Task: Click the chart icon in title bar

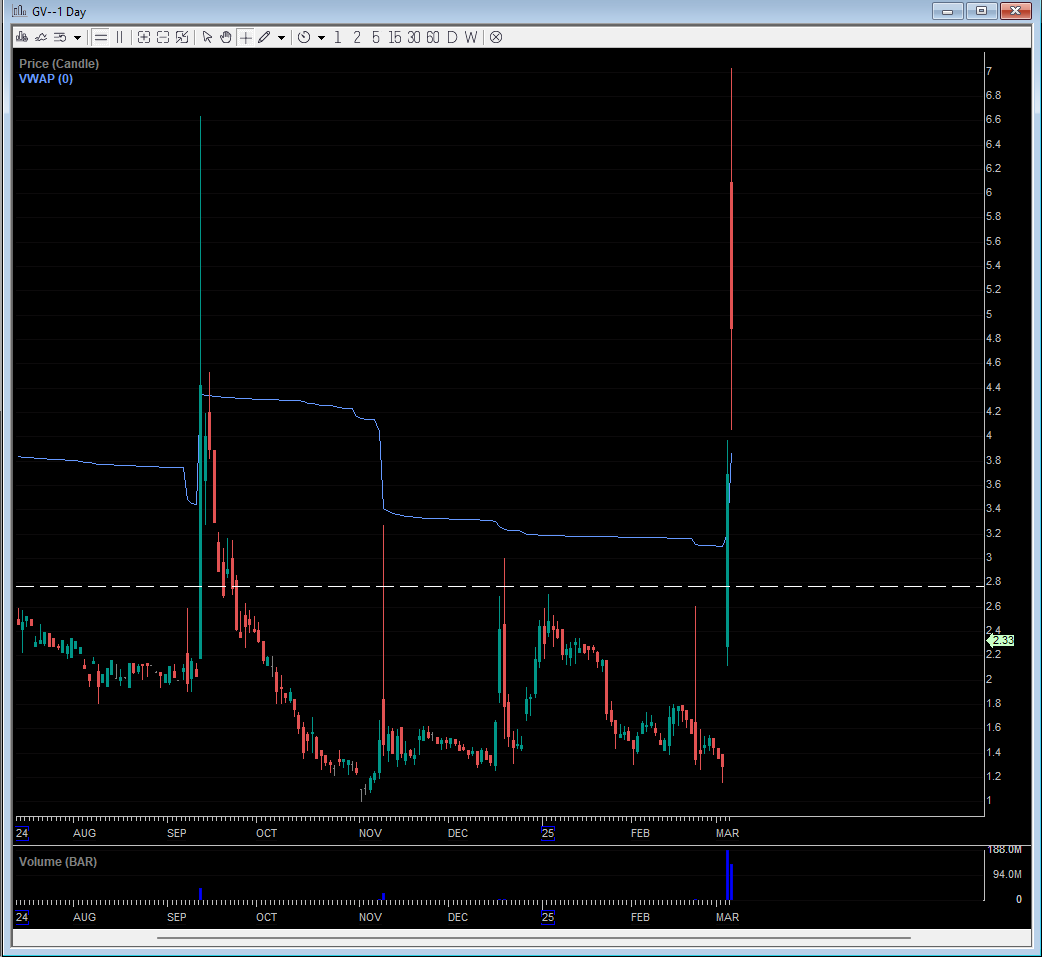Action: pos(20,11)
